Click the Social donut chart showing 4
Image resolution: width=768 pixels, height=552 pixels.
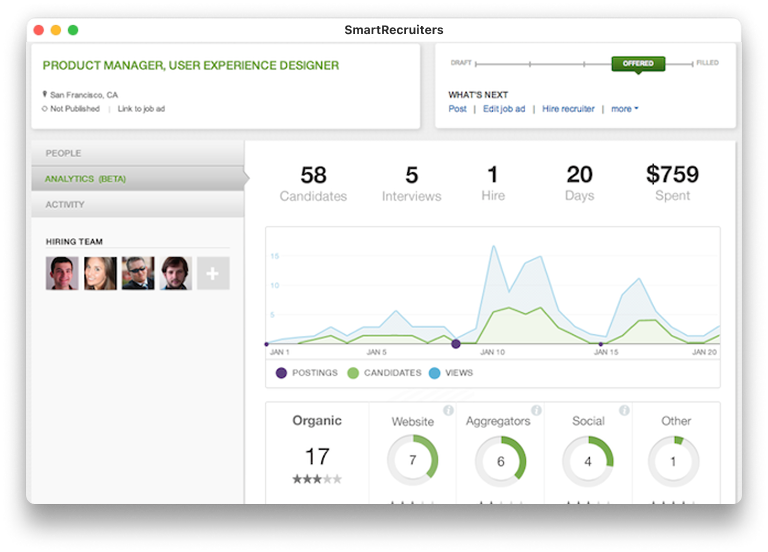(588, 461)
